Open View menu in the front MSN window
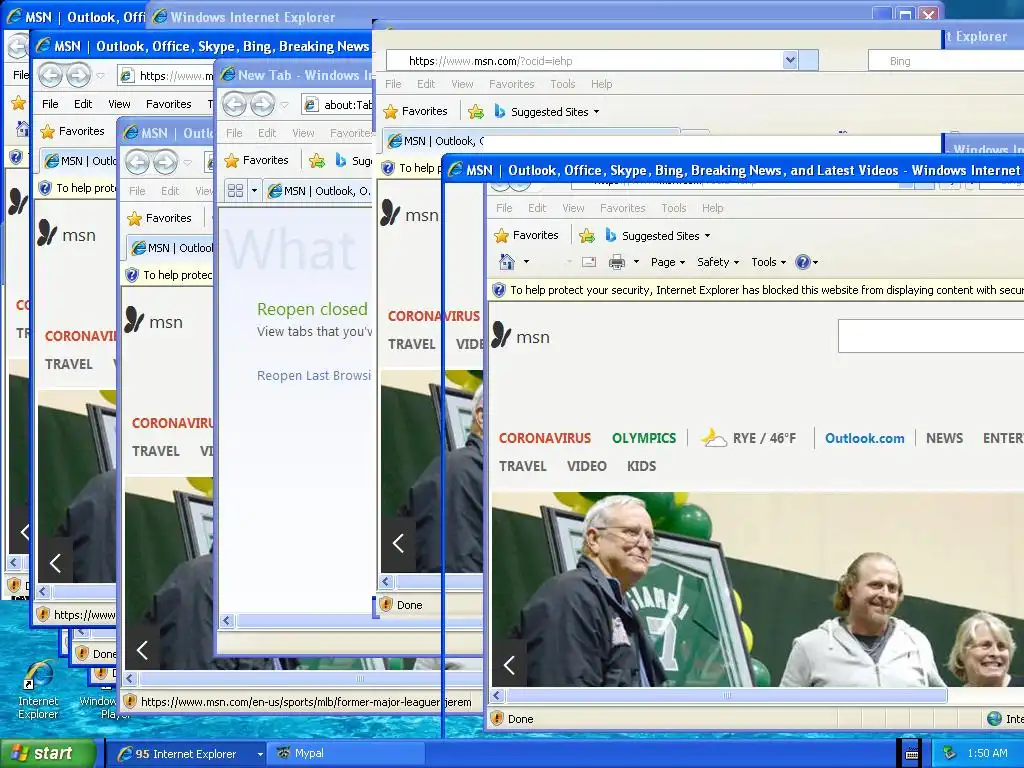 [x=573, y=208]
